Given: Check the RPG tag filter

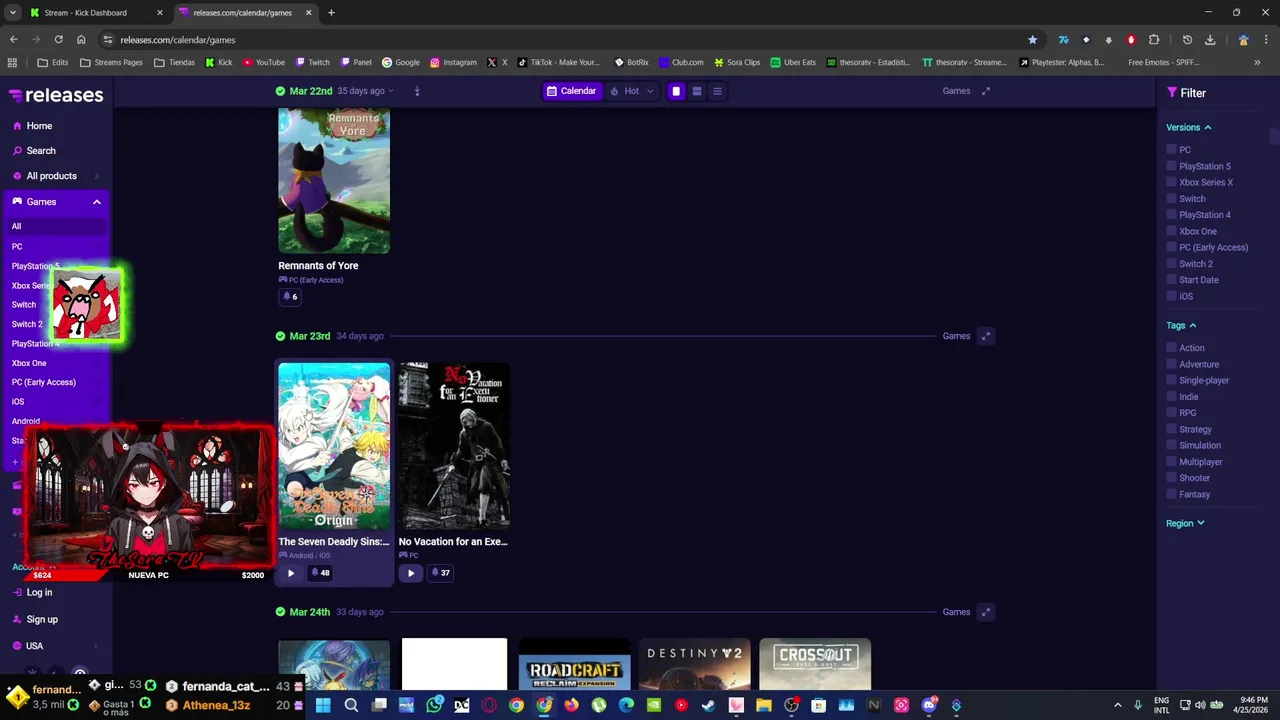Looking at the screenshot, I should coord(1171,413).
